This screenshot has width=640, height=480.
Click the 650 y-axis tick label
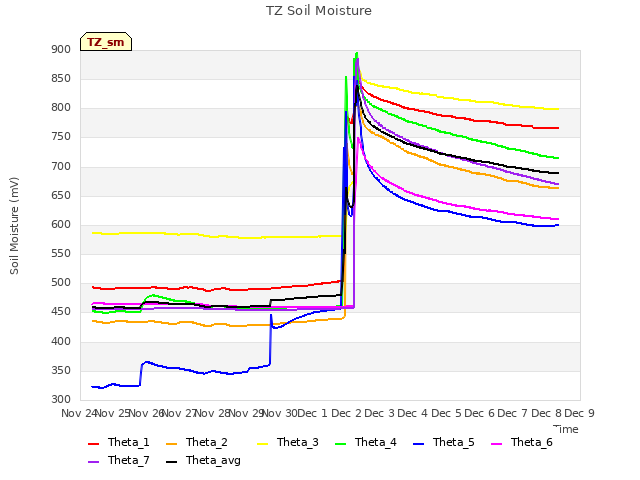tap(61, 195)
